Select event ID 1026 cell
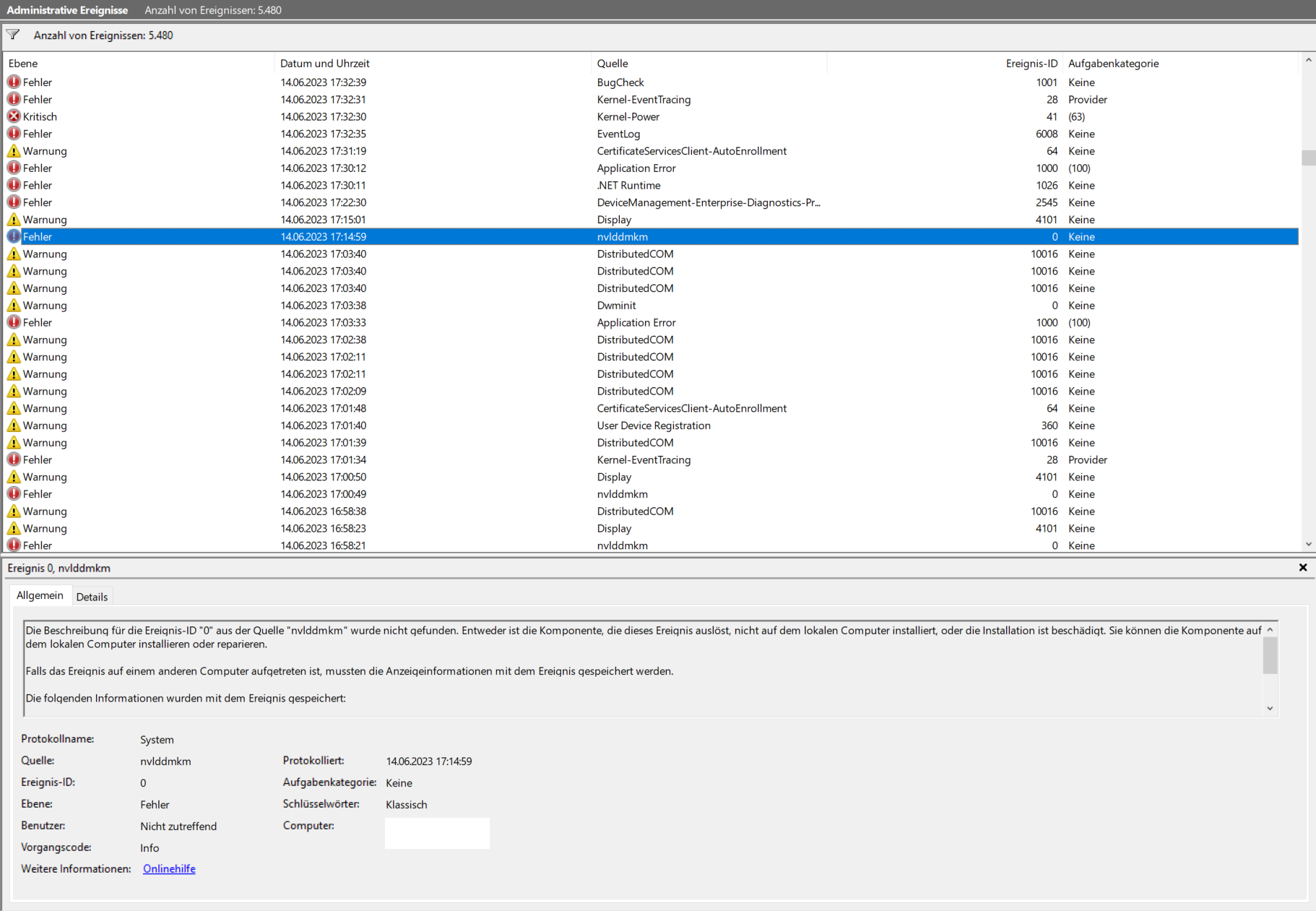Screen dimensions: 1316x911 (x=1047, y=185)
